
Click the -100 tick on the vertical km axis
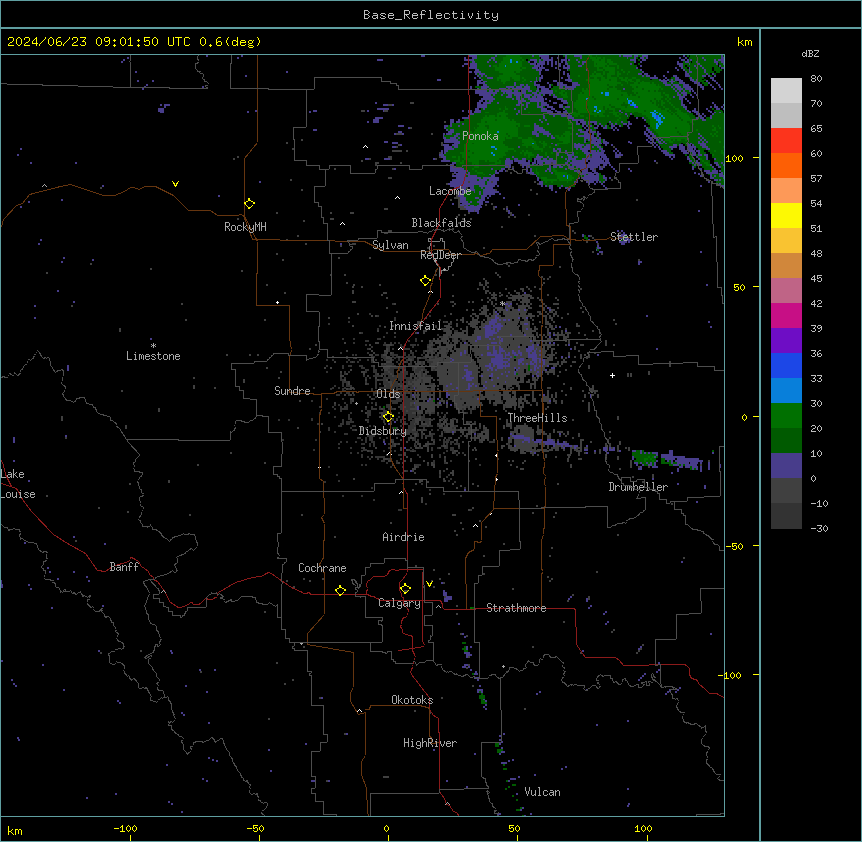731,675
